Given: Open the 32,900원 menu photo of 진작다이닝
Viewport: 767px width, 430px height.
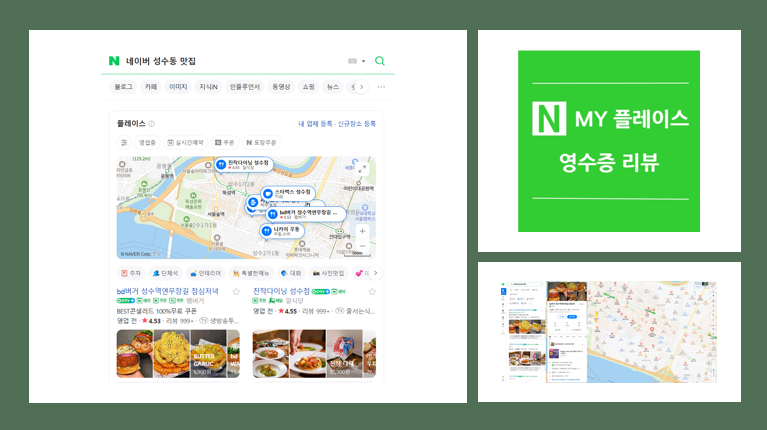Looking at the screenshot, I should (x=345, y=353).
